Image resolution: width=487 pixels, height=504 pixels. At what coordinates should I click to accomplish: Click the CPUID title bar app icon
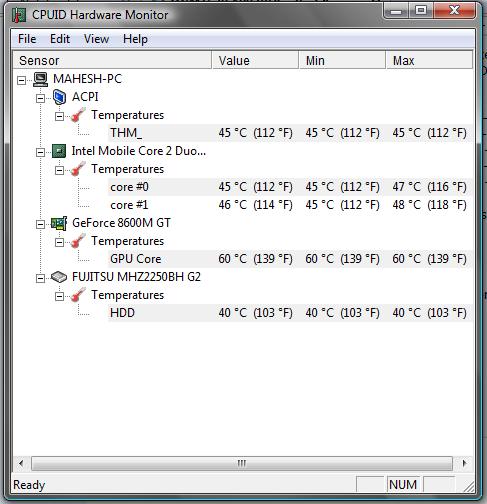[x=19, y=15]
